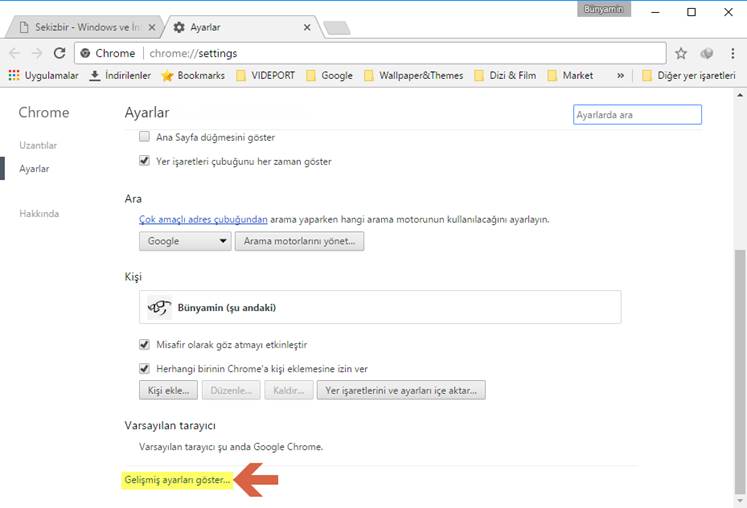Enable Ana Sayfa düğmesini göster checkbox
The height and width of the screenshot is (508, 747).
(x=144, y=137)
